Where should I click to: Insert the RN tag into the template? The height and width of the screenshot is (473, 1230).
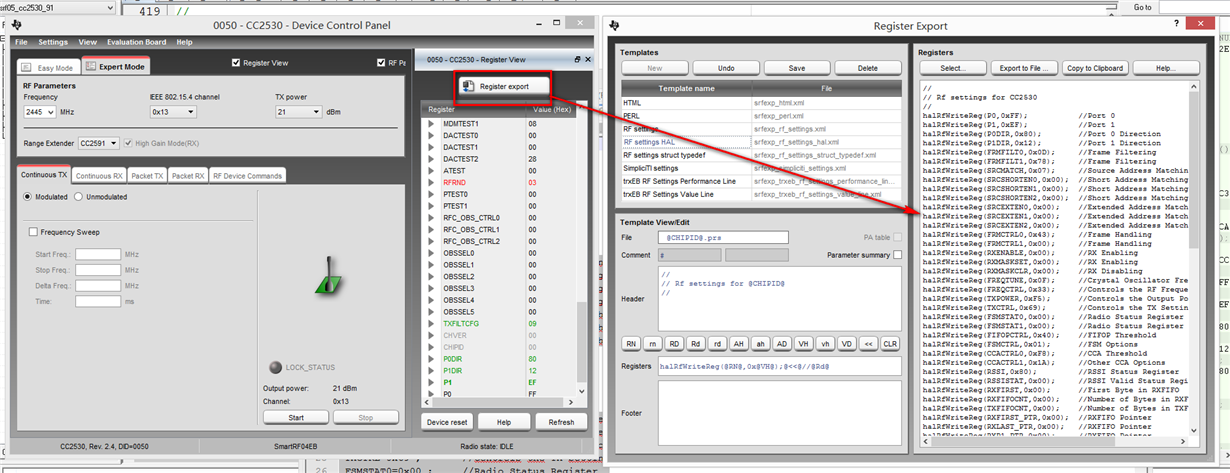click(x=631, y=343)
